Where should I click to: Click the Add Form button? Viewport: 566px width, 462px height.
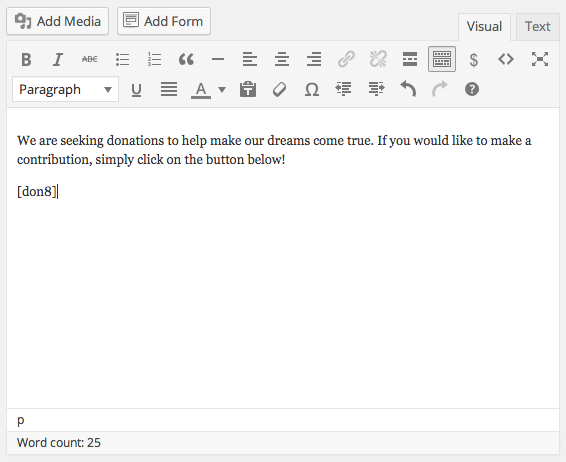pos(164,21)
